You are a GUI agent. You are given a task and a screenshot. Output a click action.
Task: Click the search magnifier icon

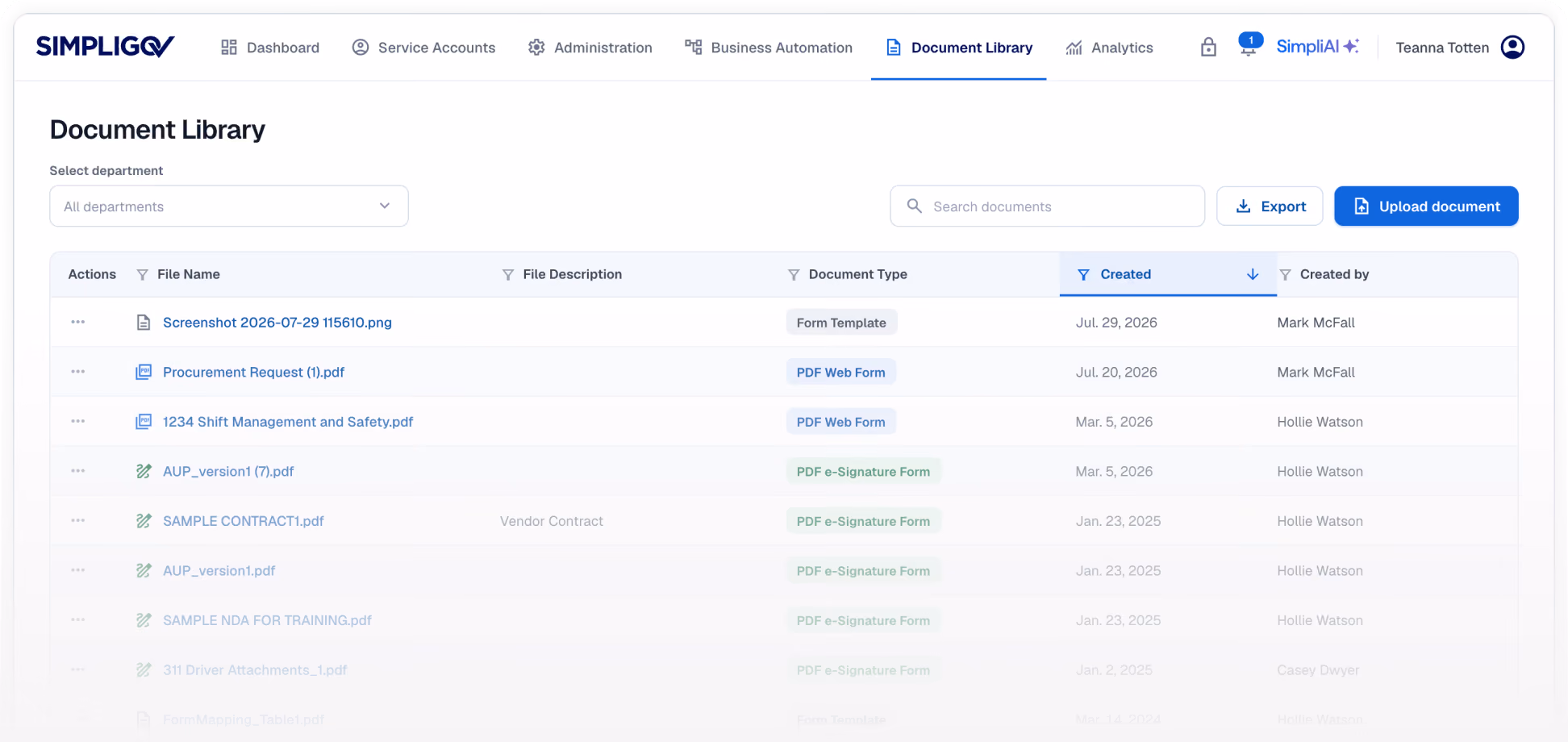[x=914, y=206]
